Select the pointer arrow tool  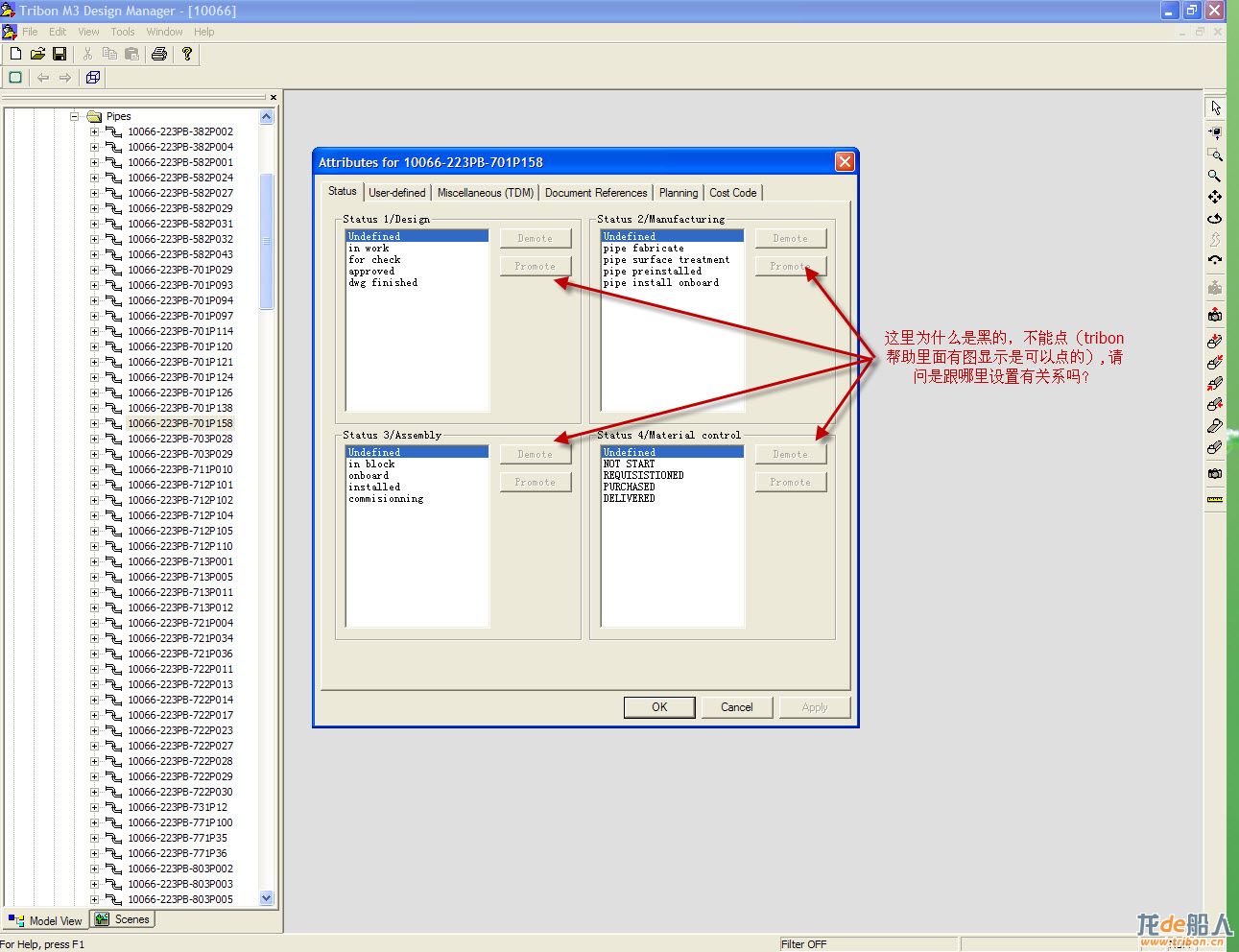click(x=1215, y=107)
